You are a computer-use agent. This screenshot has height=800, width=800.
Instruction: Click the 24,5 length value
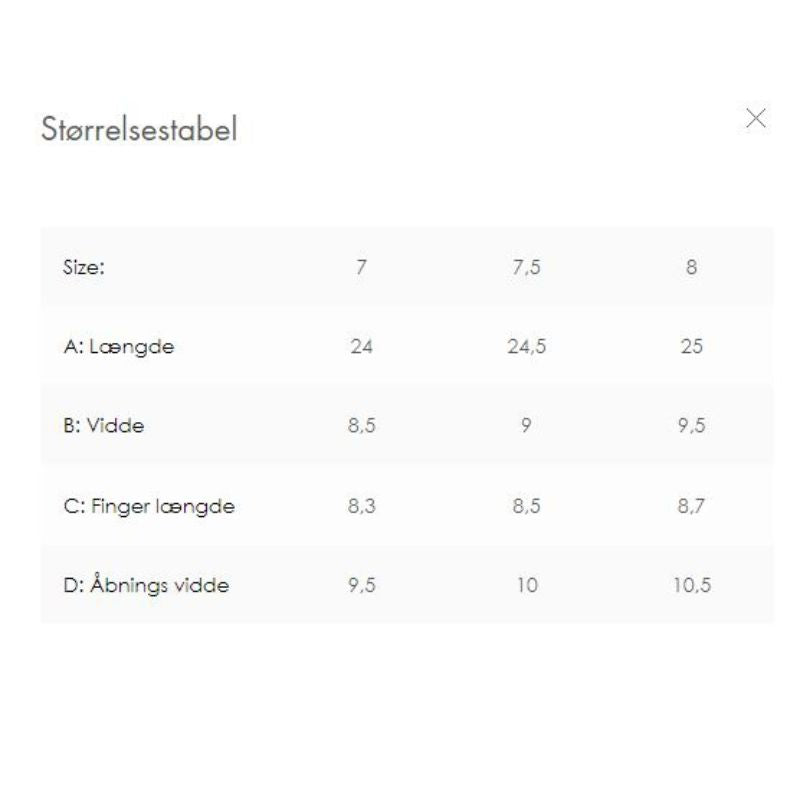527,346
